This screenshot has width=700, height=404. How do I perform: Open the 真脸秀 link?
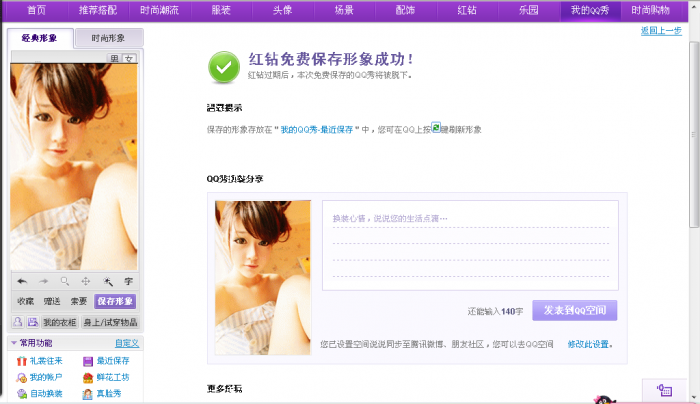point(109,394)
